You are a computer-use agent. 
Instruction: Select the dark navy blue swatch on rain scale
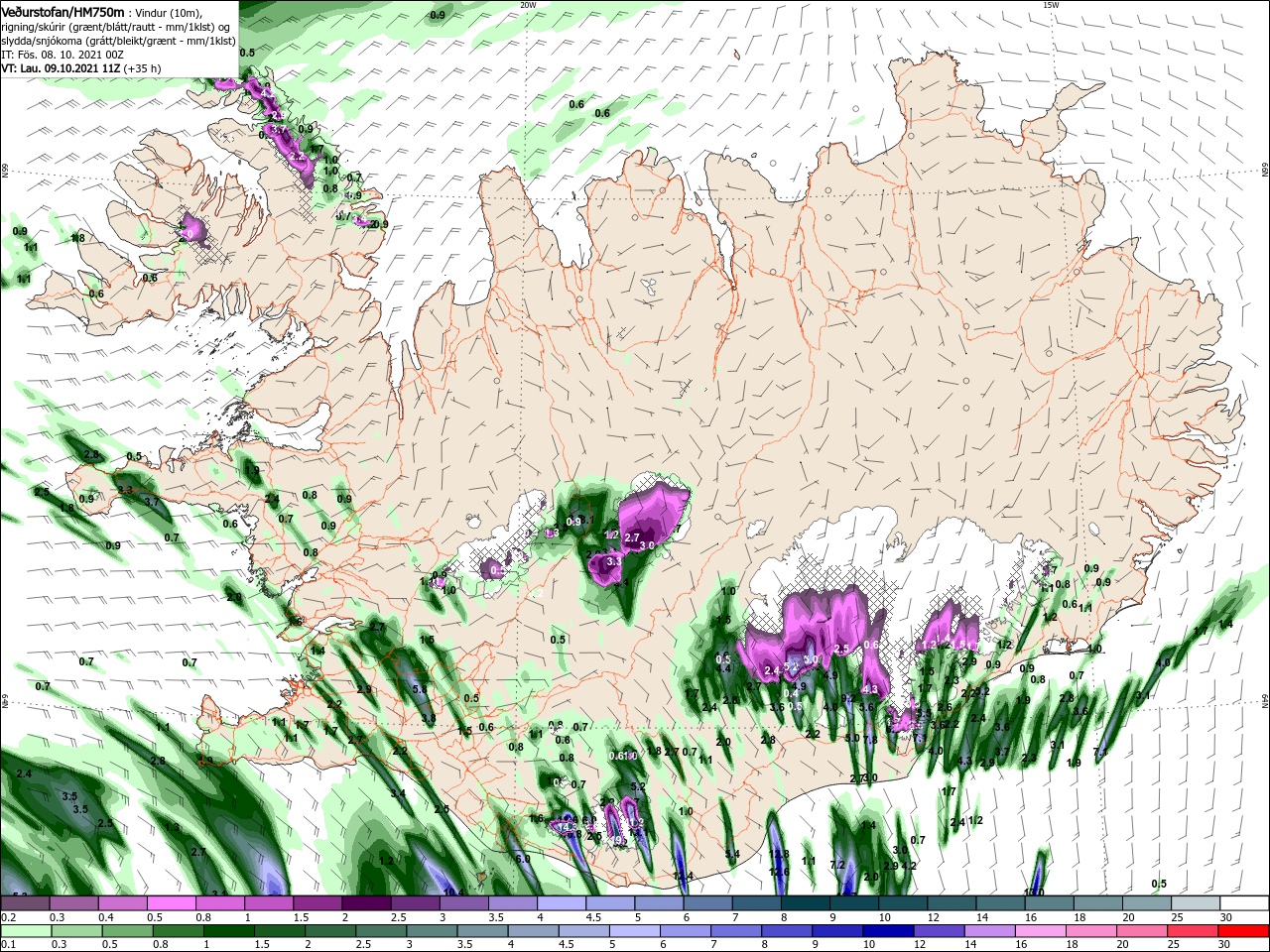click(x=887, y=931)
